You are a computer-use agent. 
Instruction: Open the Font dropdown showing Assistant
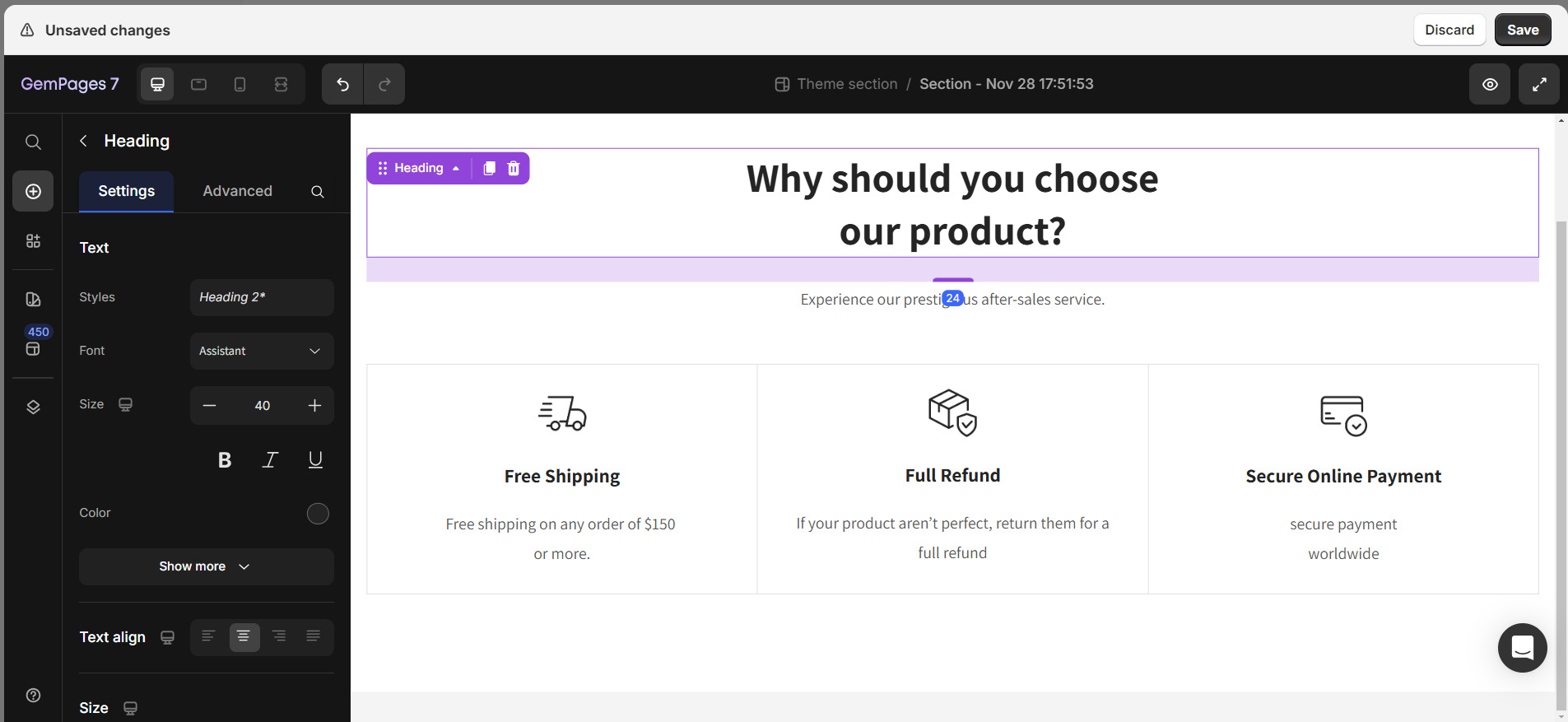pos(262,351)
